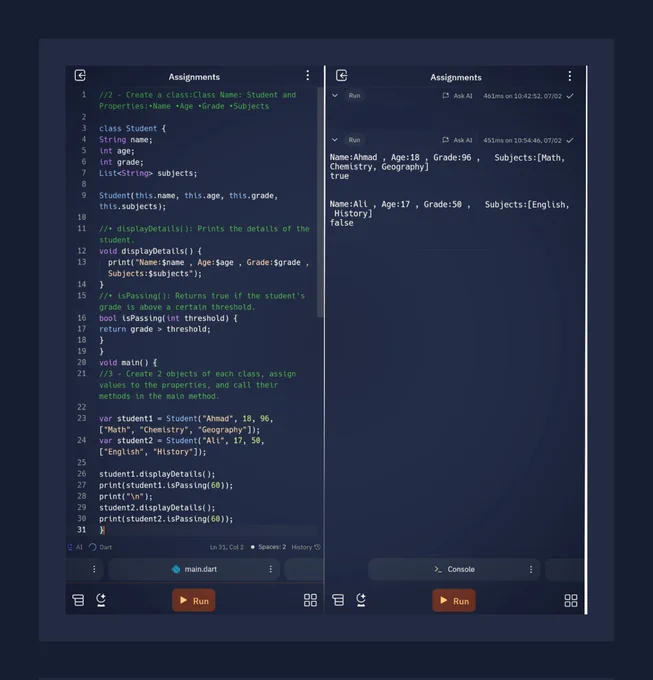Click the 'Name:Ahmad' console output line

tap(447, 162)
